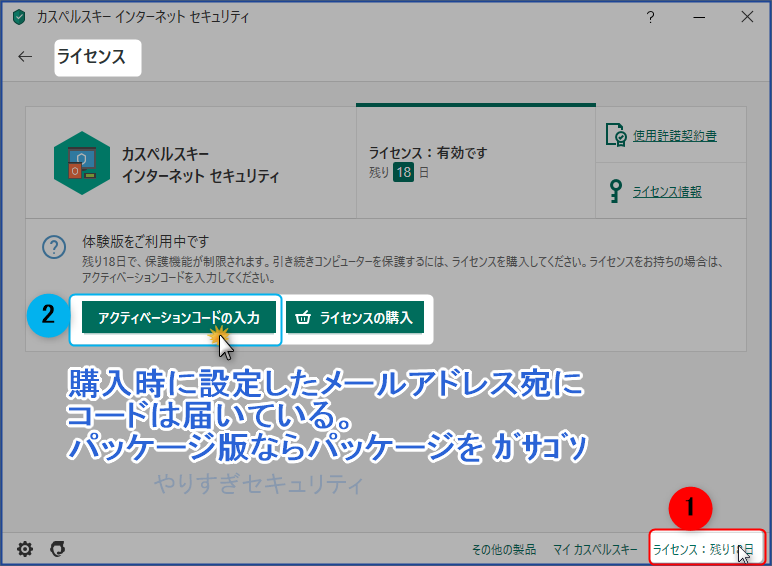Close the Kaspersky window
This screenshot has width=772, height=566.
click(x=747, y=17)
